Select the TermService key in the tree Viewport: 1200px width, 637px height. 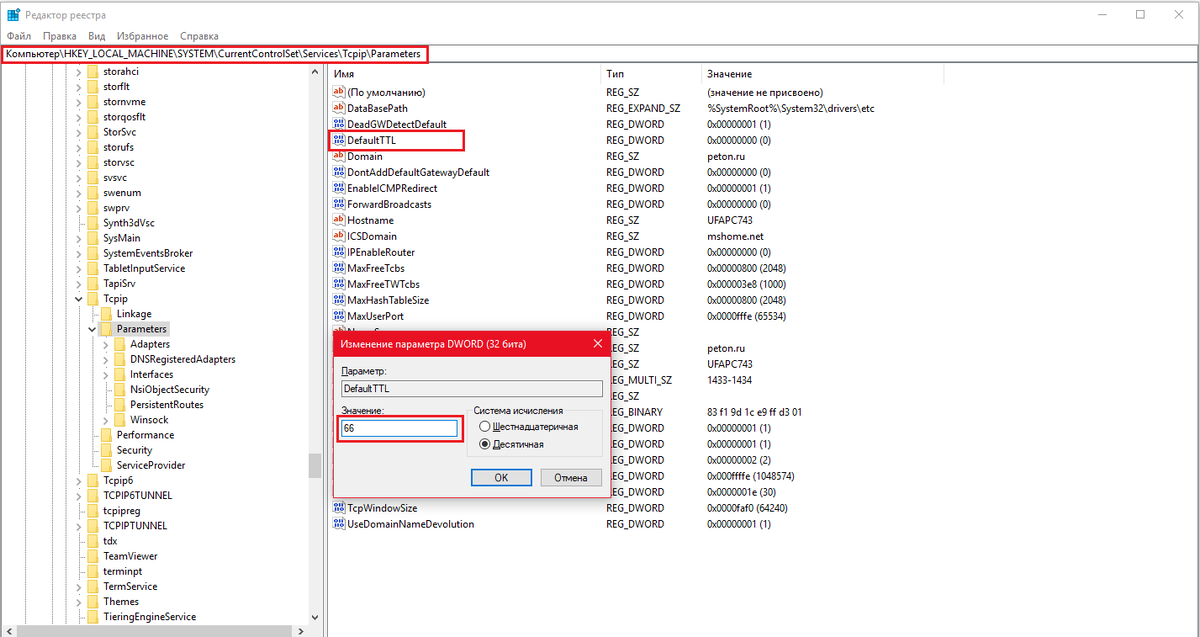pos(130,587)
